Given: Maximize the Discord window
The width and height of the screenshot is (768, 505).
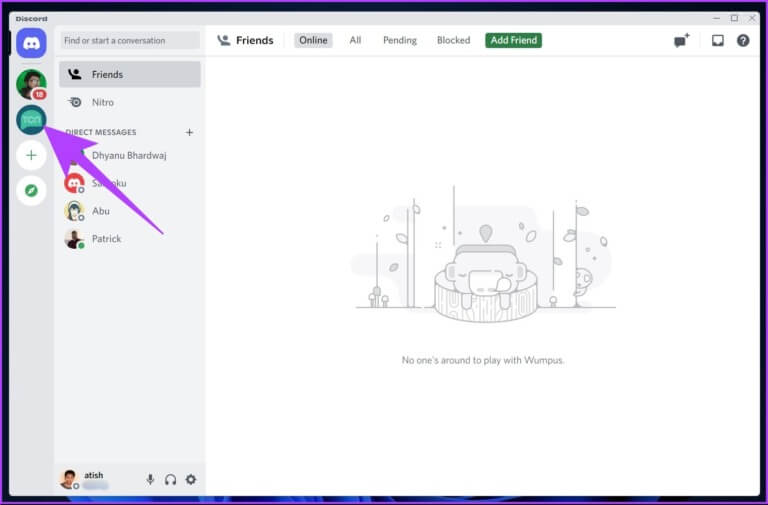Looking at the screenshot, I should pyautogui.click(x=734, y=18).
